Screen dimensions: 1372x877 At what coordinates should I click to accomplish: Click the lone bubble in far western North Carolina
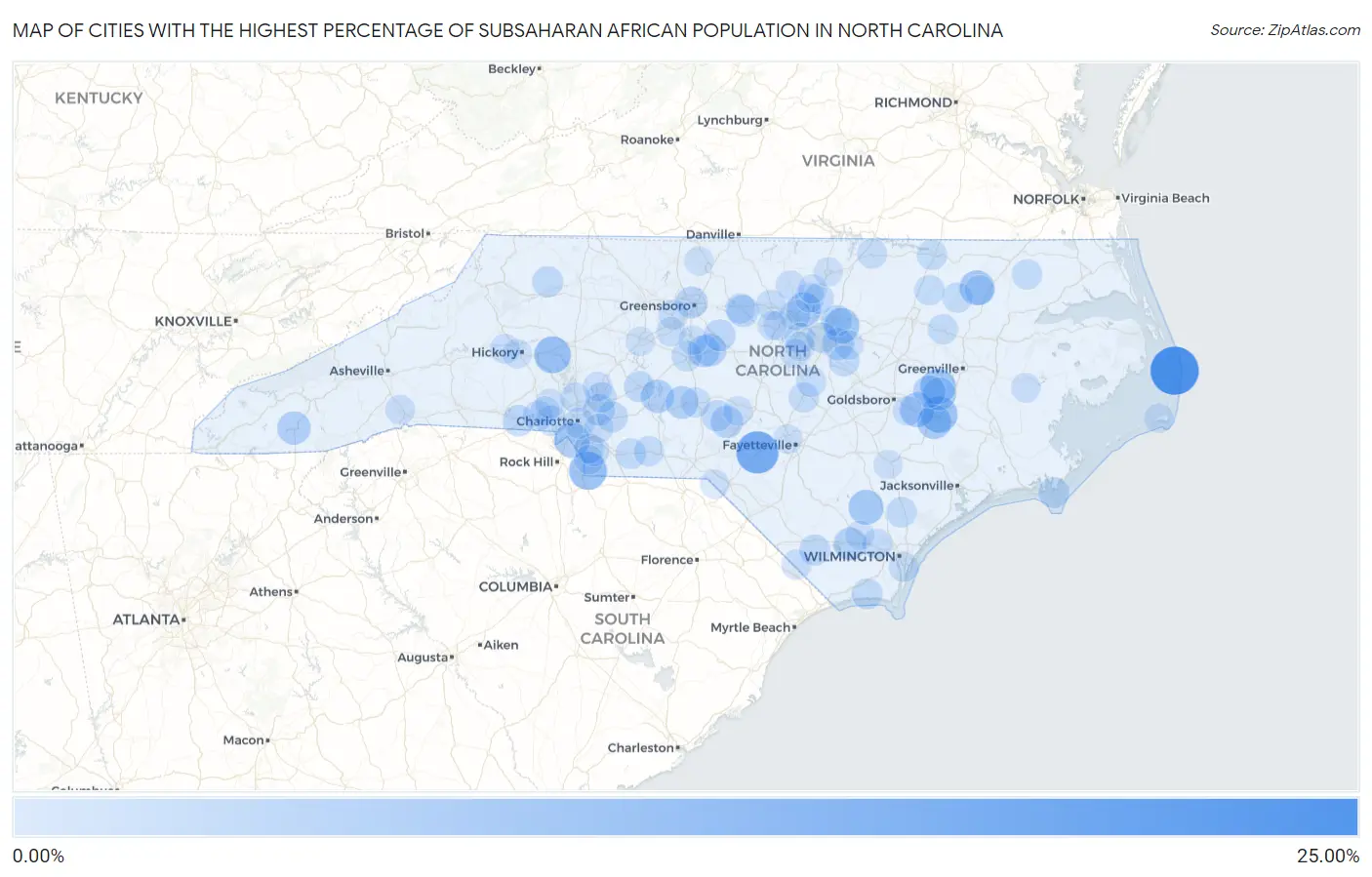coord(294,427)
